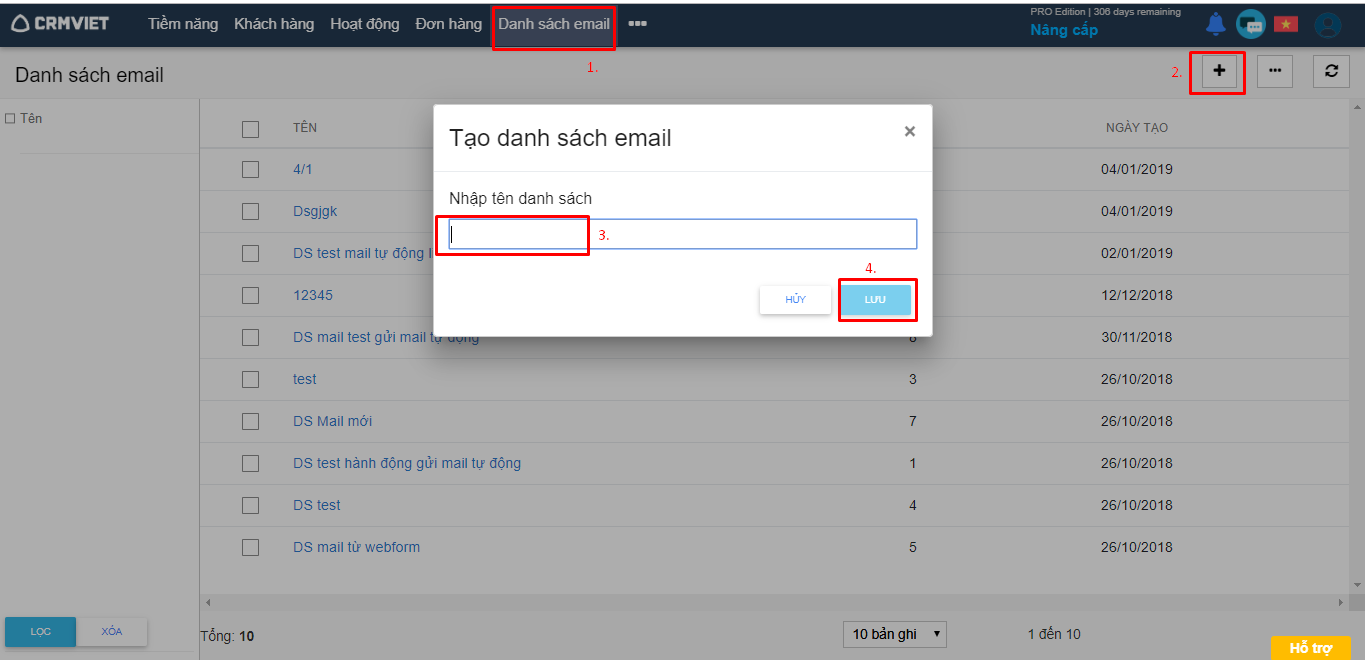
Task: Click the CRMVIET logo
Action: pos(60,24)
